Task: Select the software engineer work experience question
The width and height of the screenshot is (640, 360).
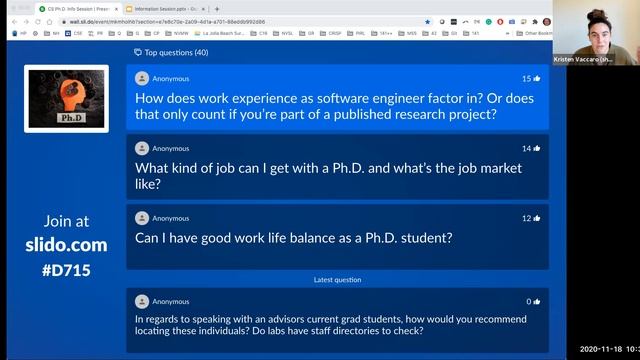Action: click(x=338, y=97)
